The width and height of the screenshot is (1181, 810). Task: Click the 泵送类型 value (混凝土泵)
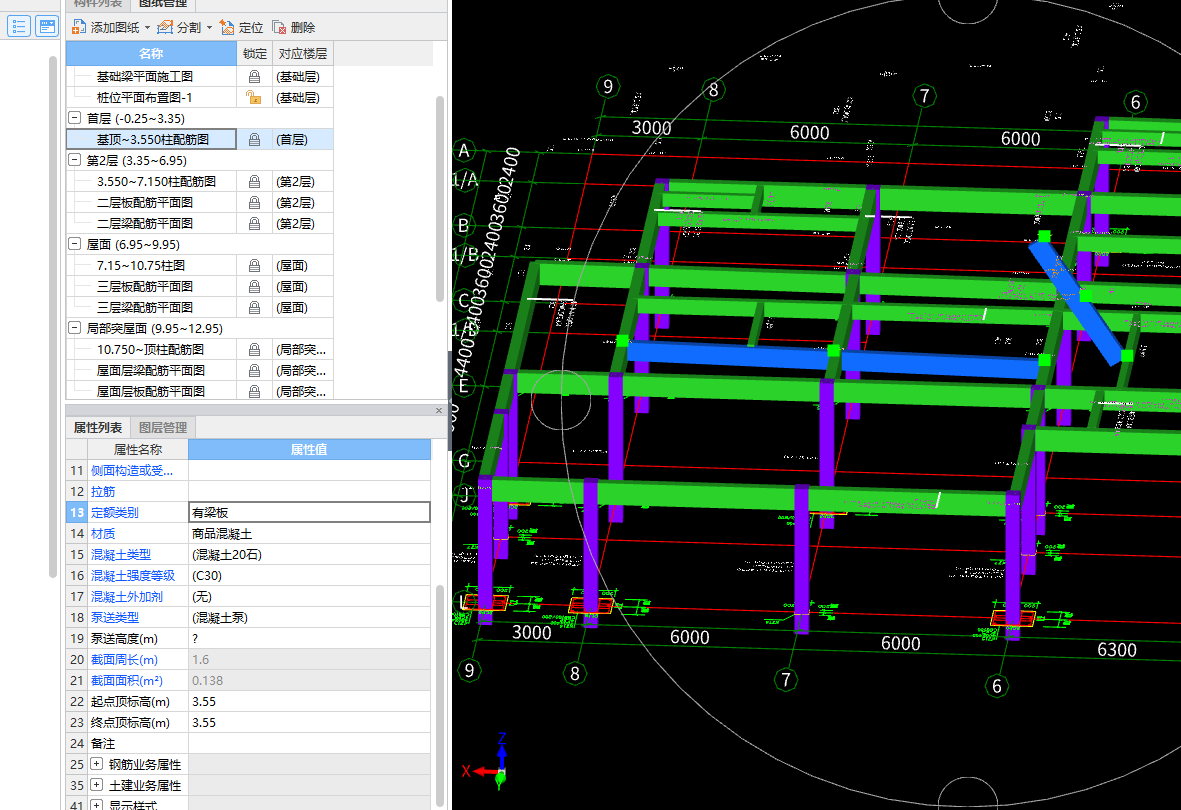(x=309, y=617)
